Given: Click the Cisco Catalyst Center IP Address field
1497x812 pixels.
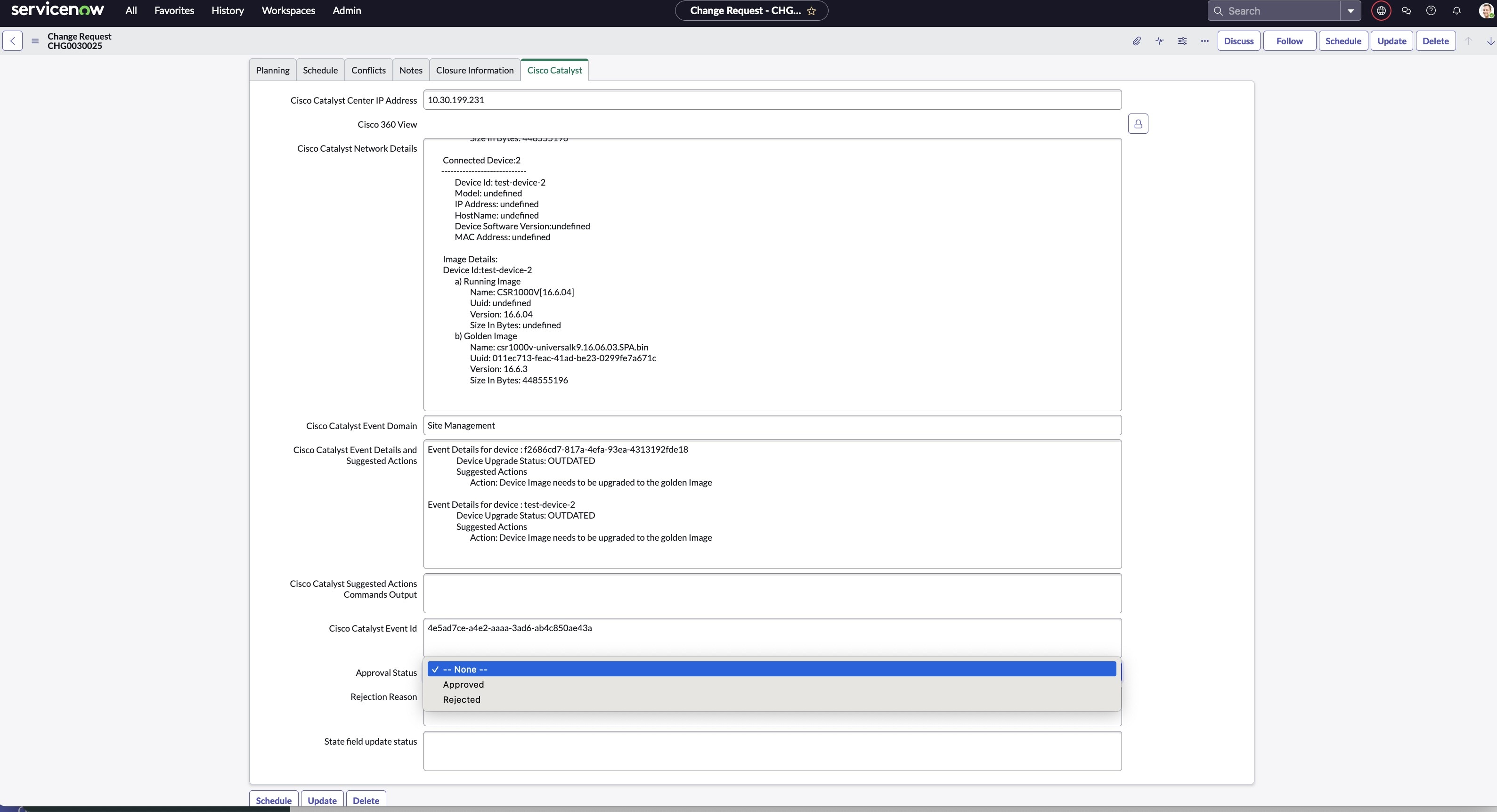Looking at the screenshot, I should [x=773, y=99].
